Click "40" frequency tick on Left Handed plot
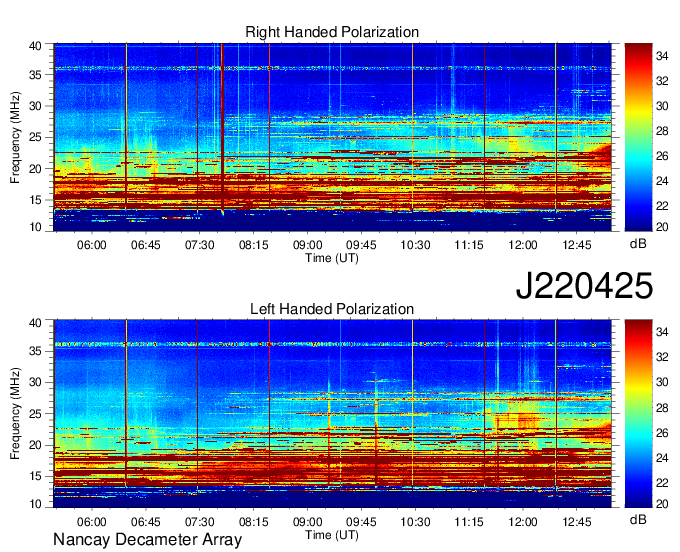This screenshot has height=552, width=680. tap(36, 323)
